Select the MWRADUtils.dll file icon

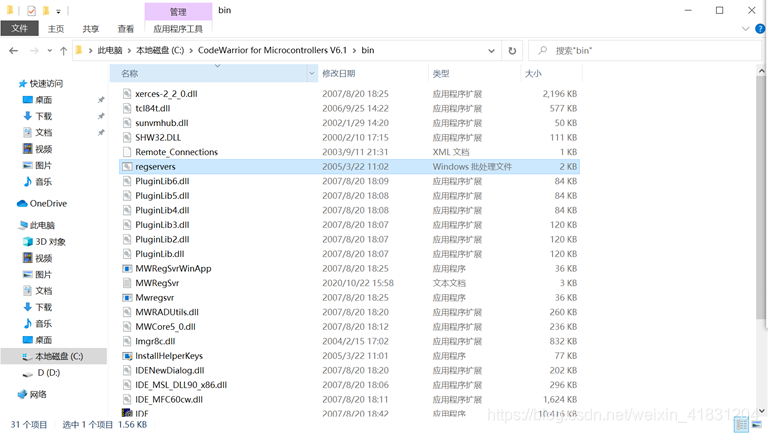127,312
